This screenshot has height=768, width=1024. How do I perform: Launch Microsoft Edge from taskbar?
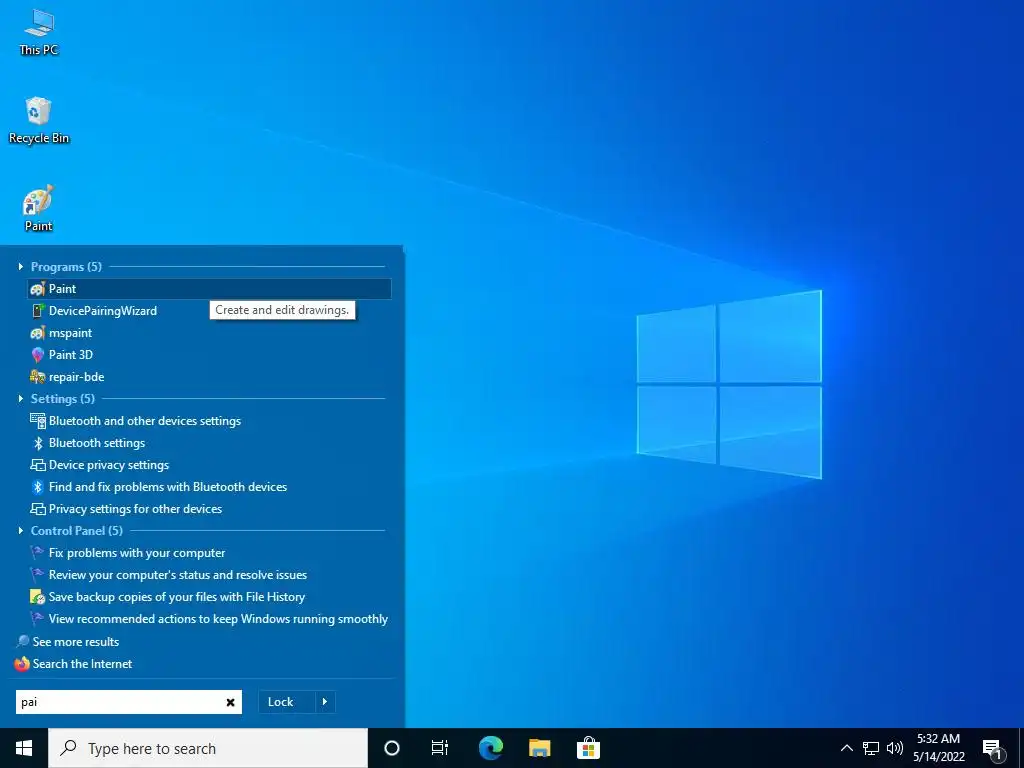tap(490, 748)
